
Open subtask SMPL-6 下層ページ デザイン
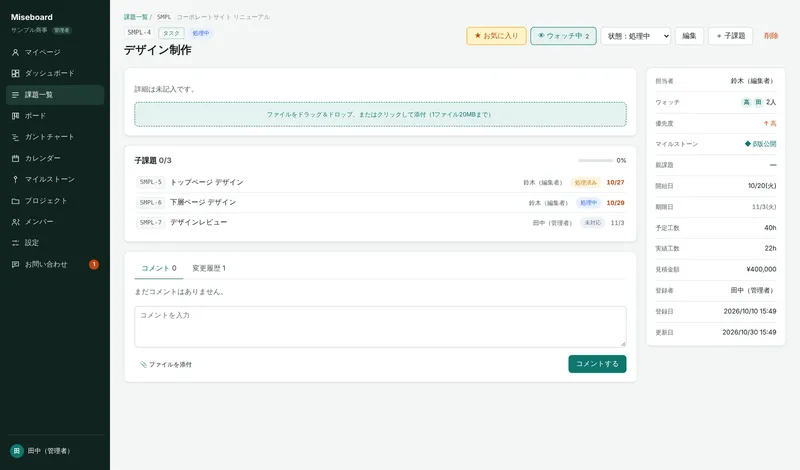coord(380,203)
